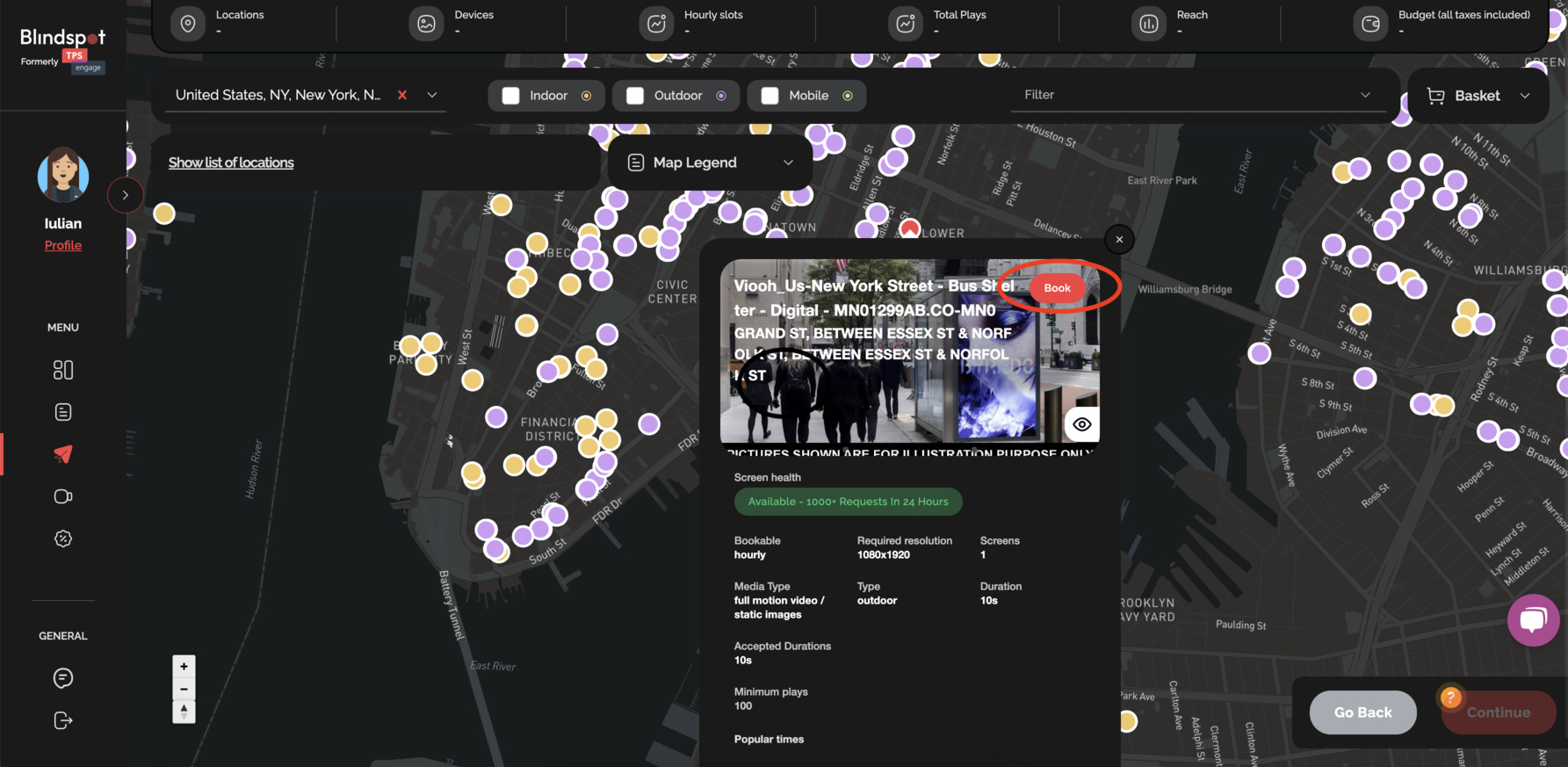Open the video camera icon in sidebar
Image resolution: width=1568 pixels, height=767 pixels.
pos(62,496)
